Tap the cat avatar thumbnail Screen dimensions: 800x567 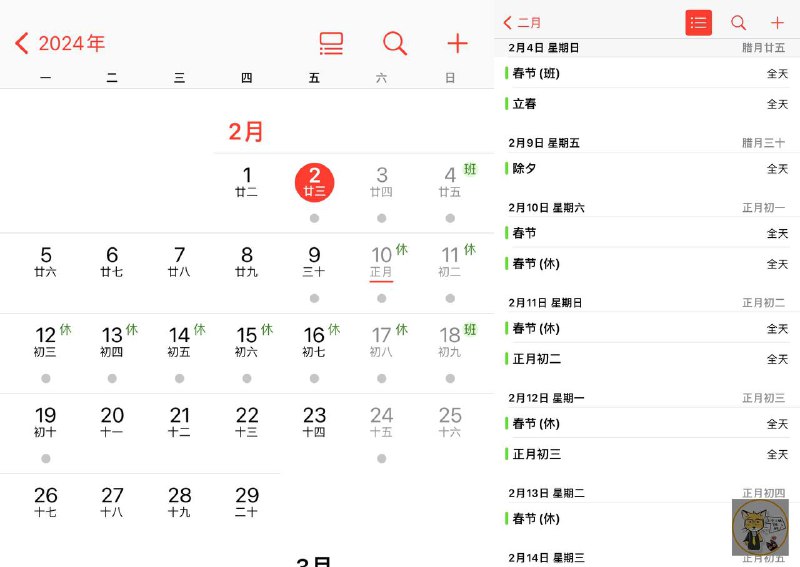(760, 527)
